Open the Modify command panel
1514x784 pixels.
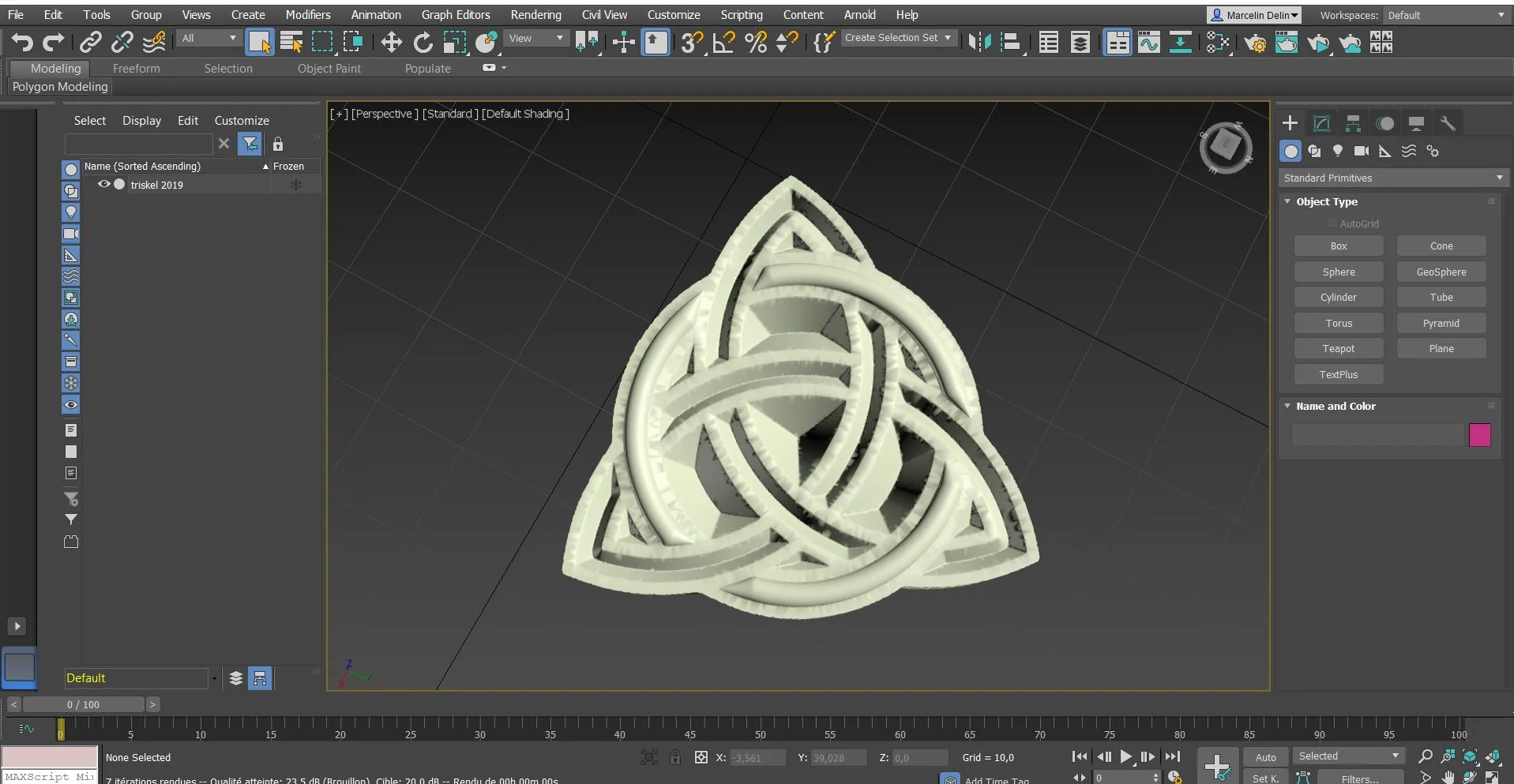(1321, 122)
